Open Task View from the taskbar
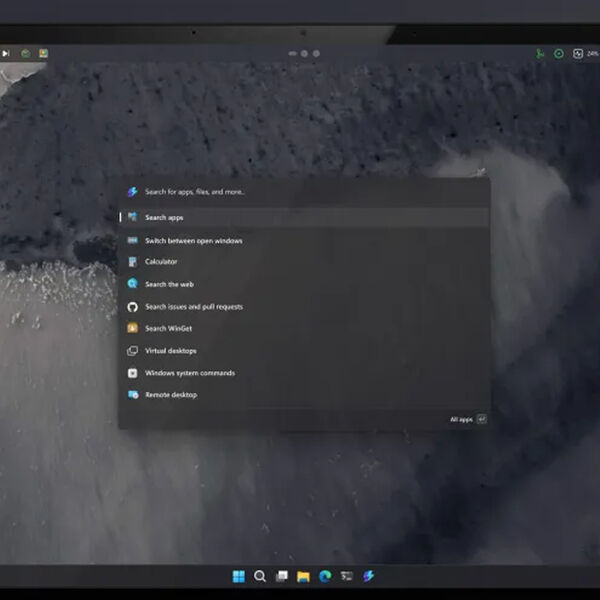 pos(282,576)
